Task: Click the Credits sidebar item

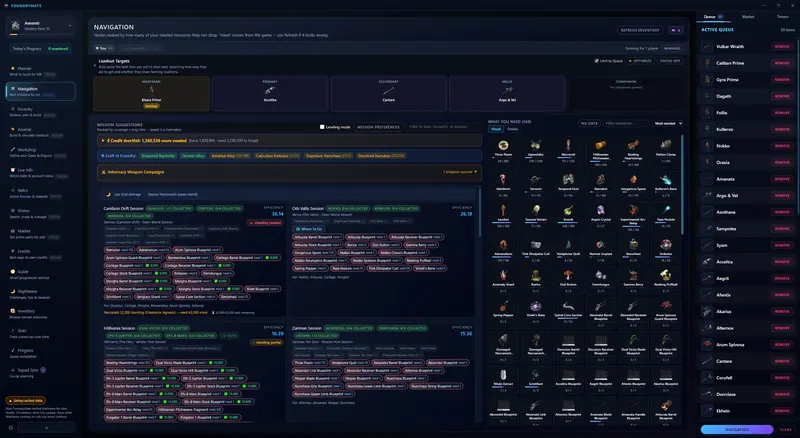Action: [40, 254]
